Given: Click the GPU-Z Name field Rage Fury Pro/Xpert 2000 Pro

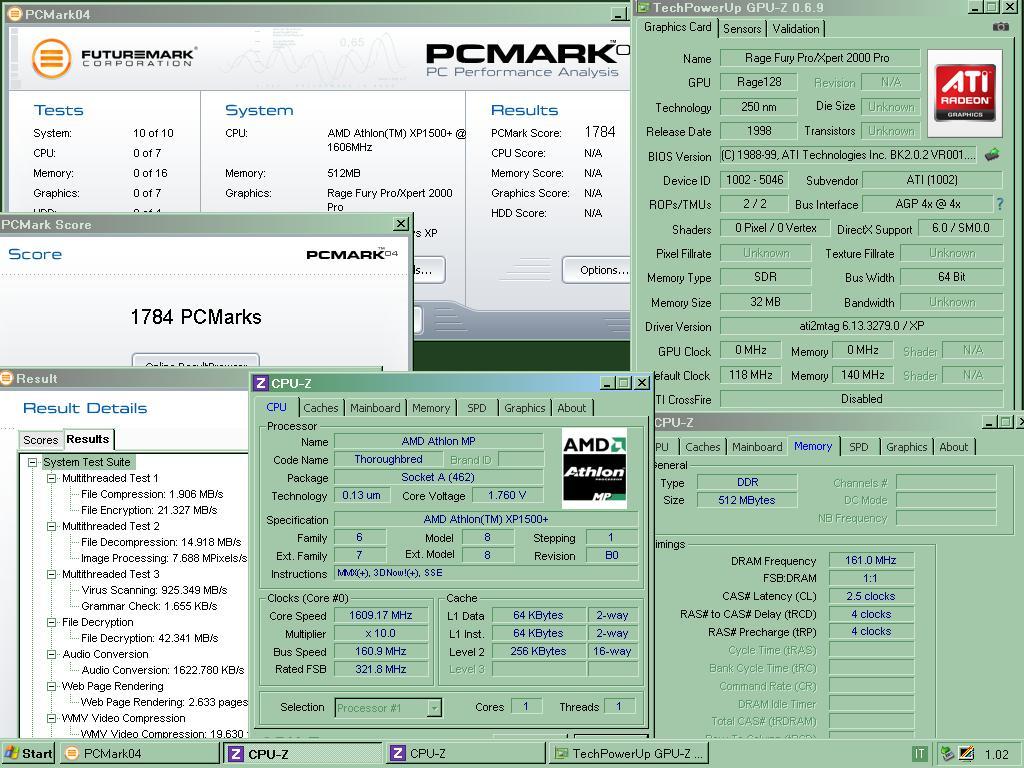Looking at the screenshot, I should [x=820, y=57].
